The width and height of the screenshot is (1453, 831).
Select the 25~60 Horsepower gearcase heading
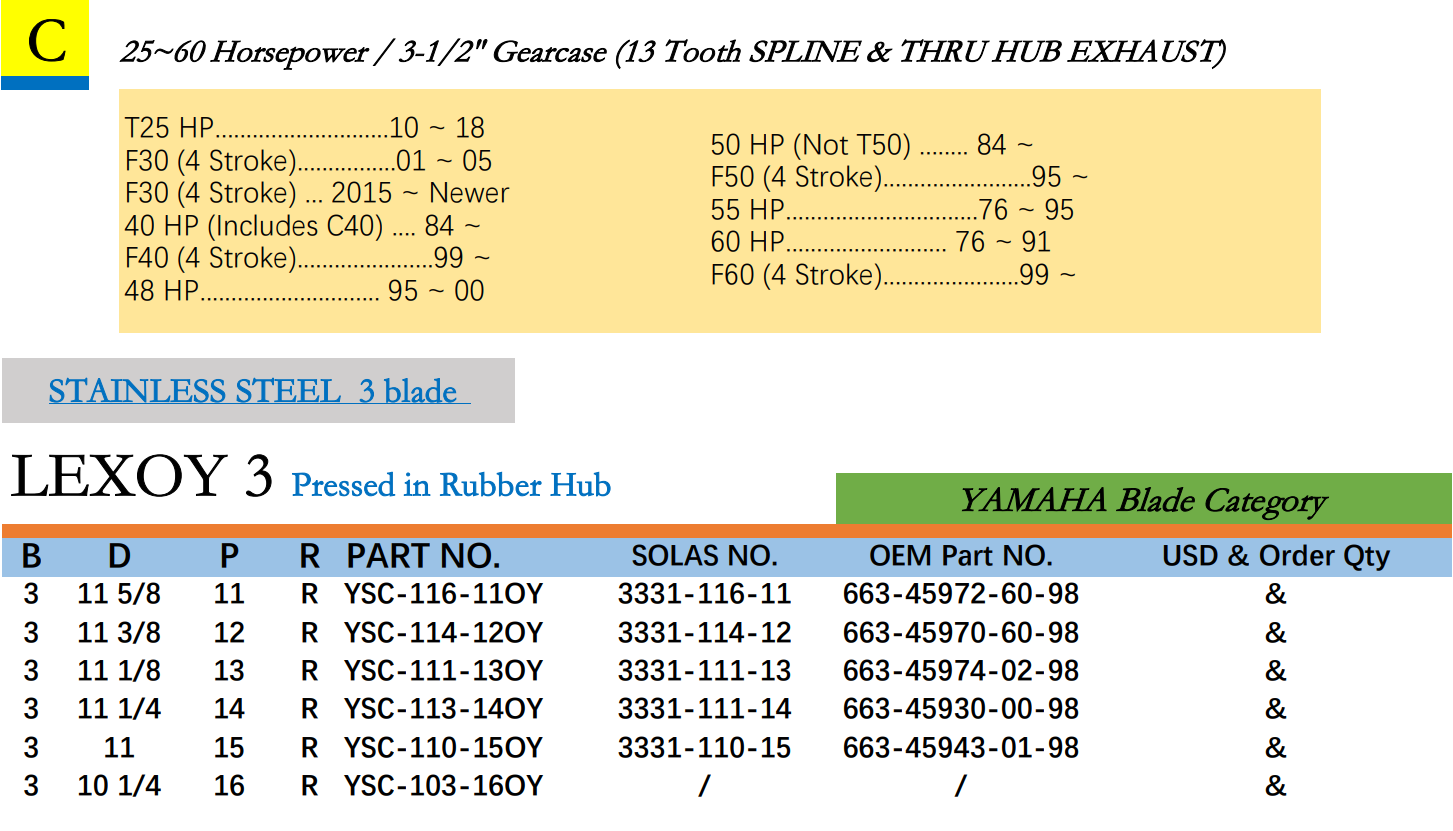pyautogui.click(x=672, y=52)
